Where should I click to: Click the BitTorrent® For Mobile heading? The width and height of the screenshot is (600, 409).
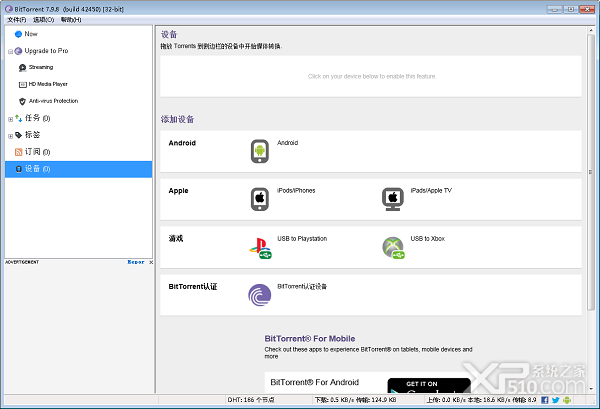(x=310, y=339)
